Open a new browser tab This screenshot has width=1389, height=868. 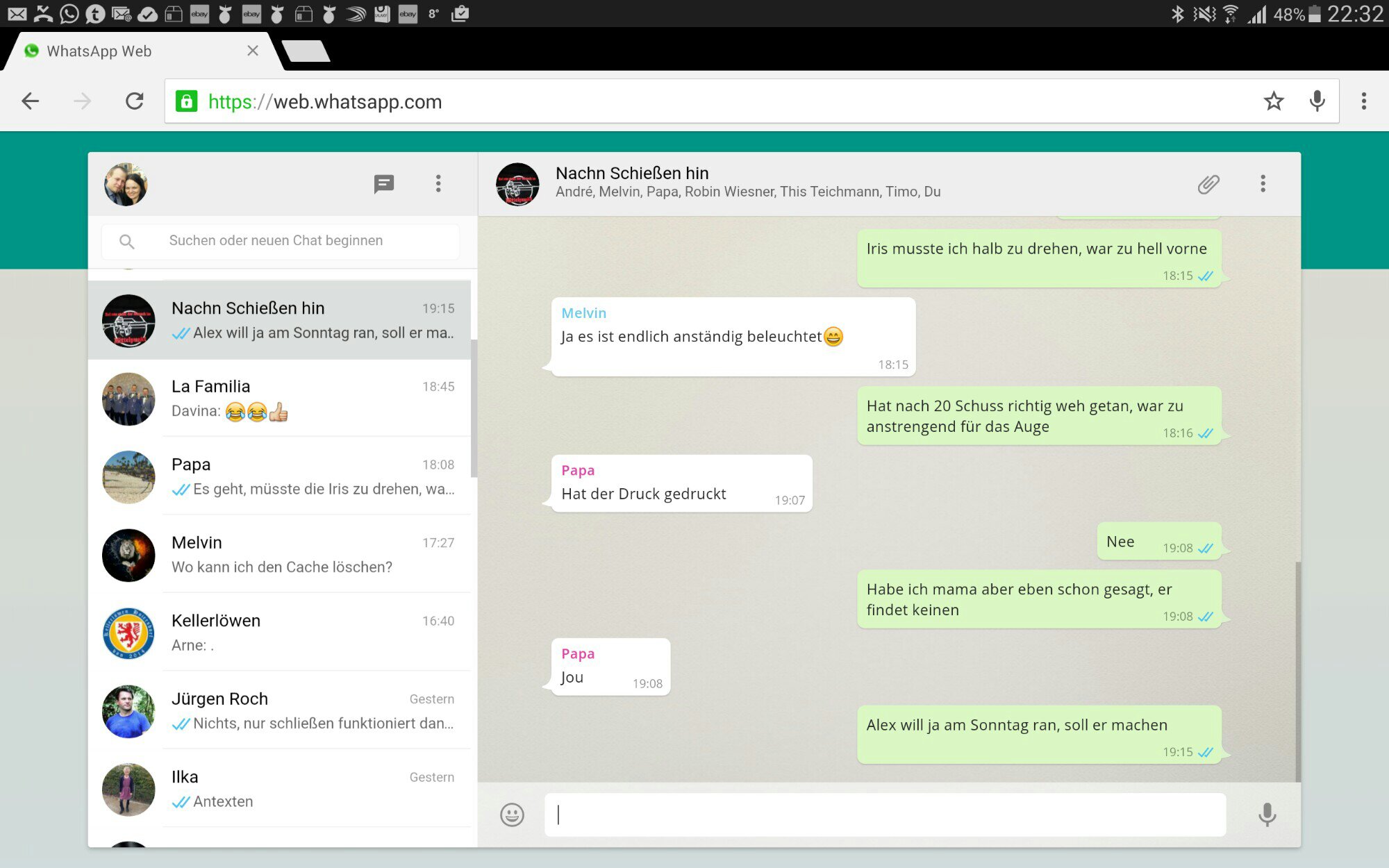[306, 51]
